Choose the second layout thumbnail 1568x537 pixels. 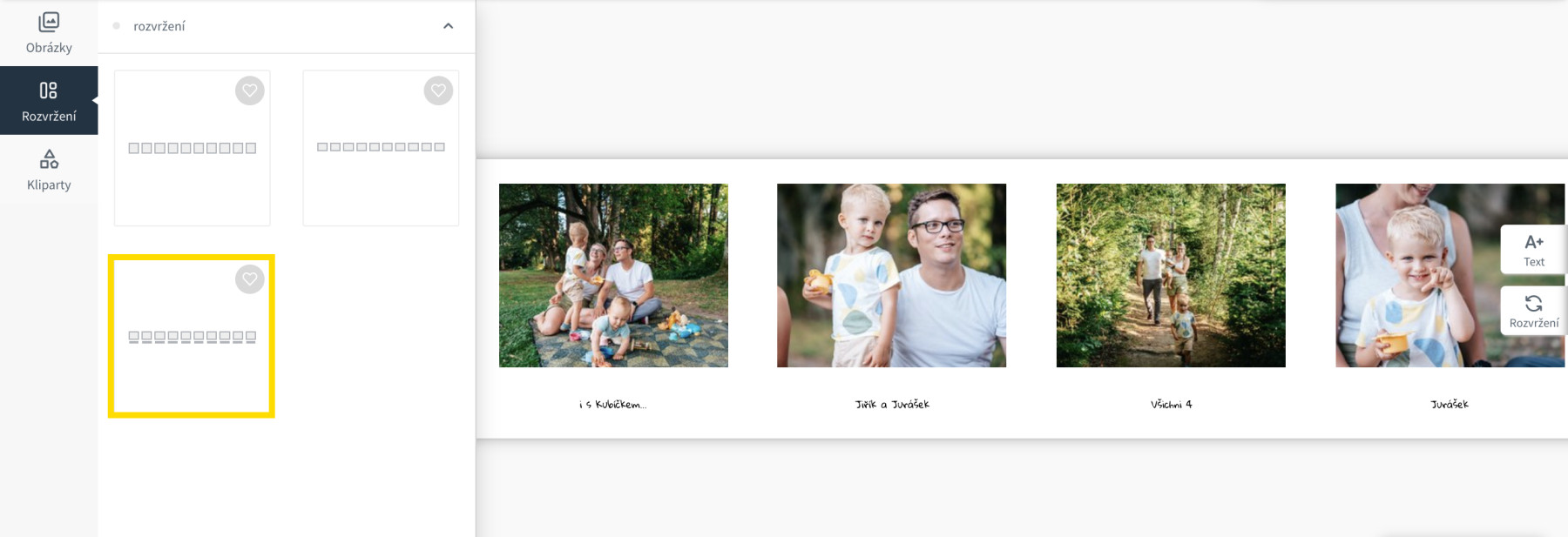[381, 148]
